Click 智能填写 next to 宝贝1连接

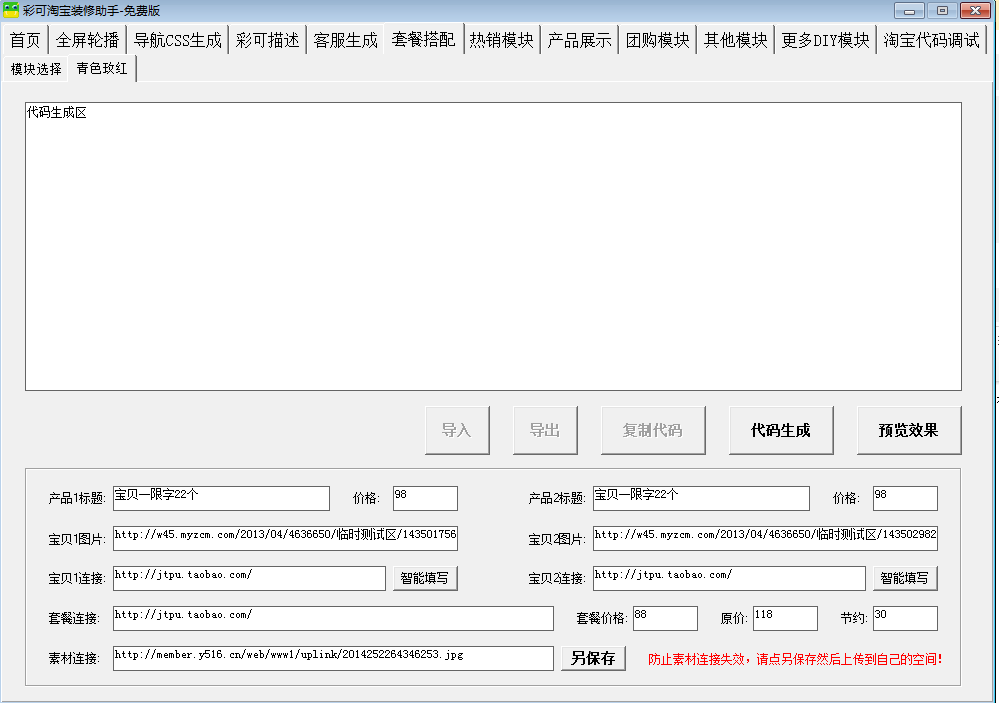coord(425,578)
